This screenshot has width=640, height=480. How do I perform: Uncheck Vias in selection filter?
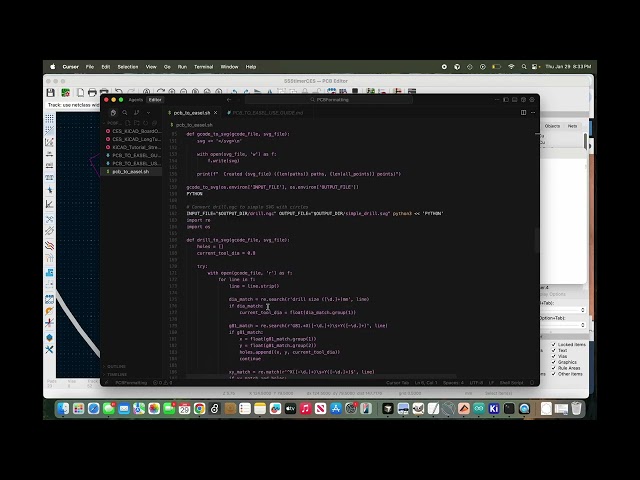[x=554, y=356]
